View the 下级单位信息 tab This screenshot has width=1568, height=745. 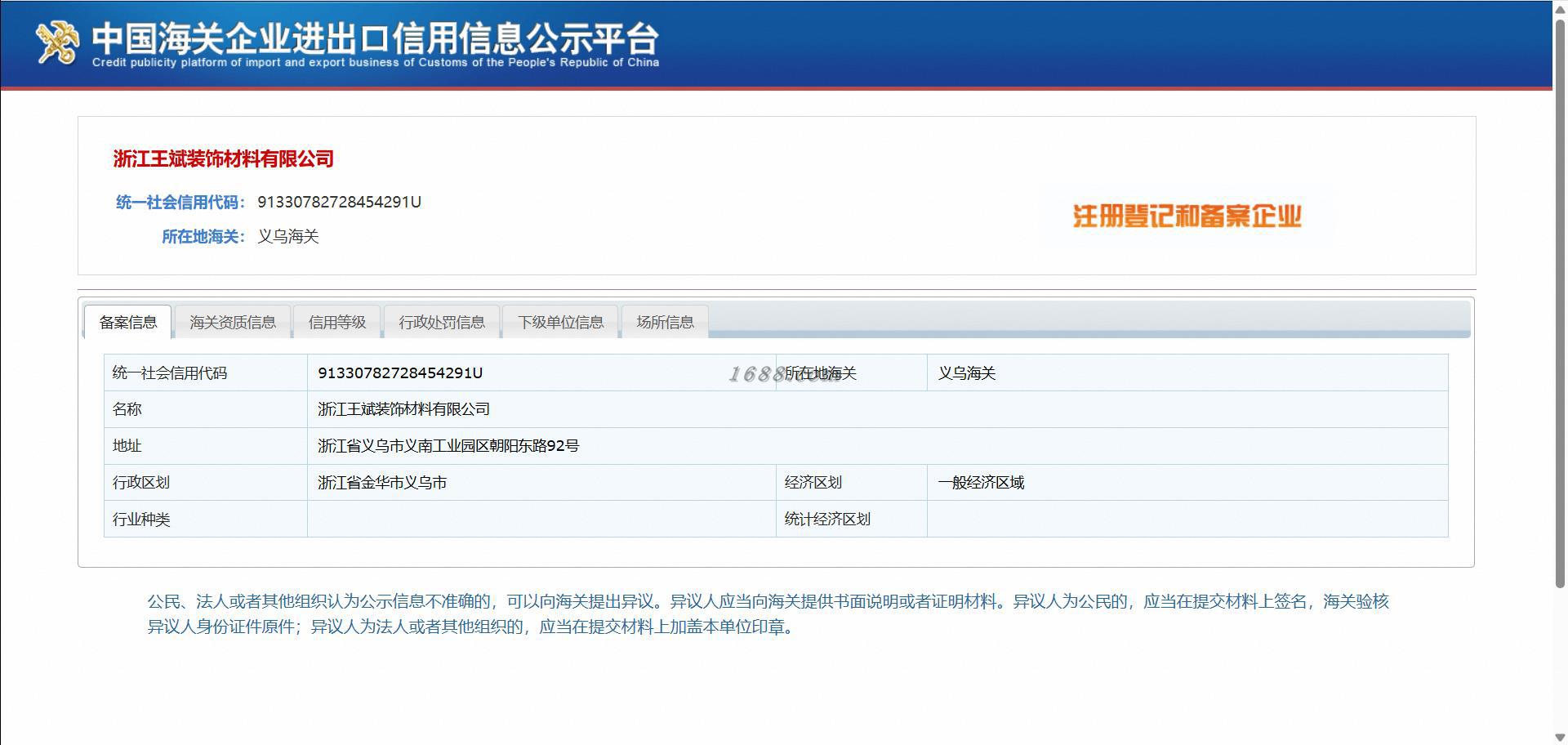(x=561, y=322)
